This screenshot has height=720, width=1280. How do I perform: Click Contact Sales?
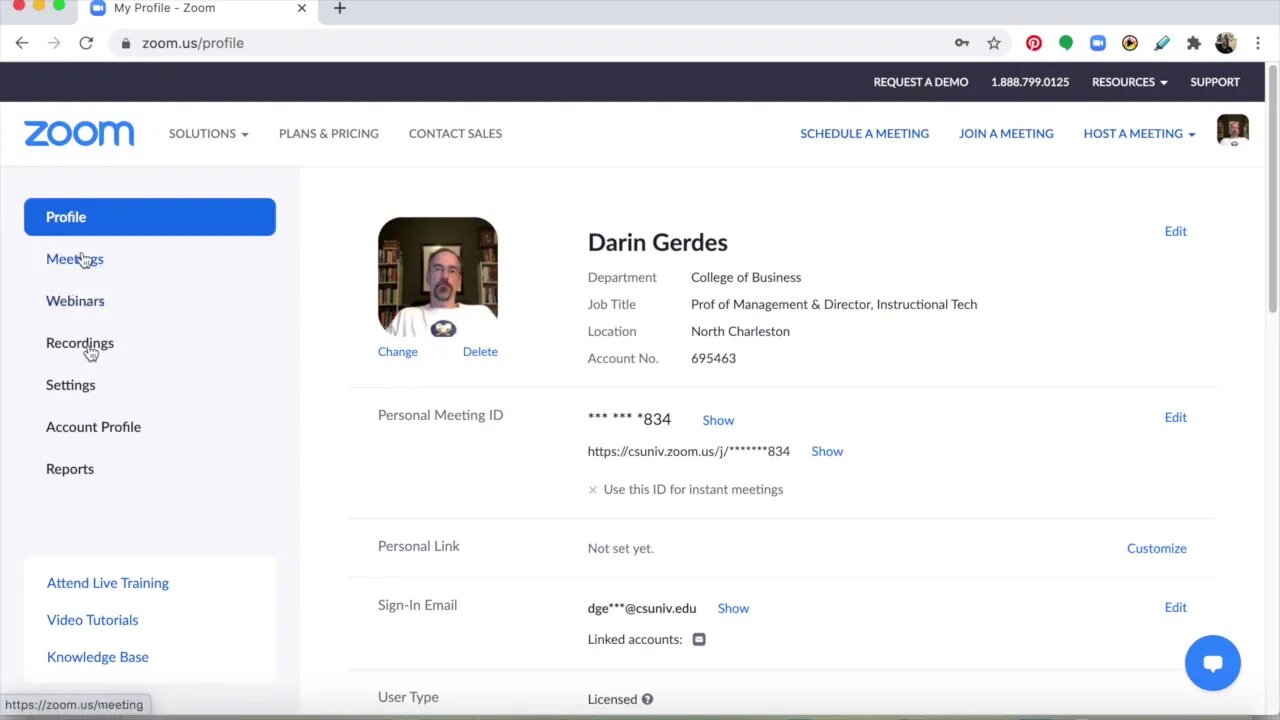point(455,133)
